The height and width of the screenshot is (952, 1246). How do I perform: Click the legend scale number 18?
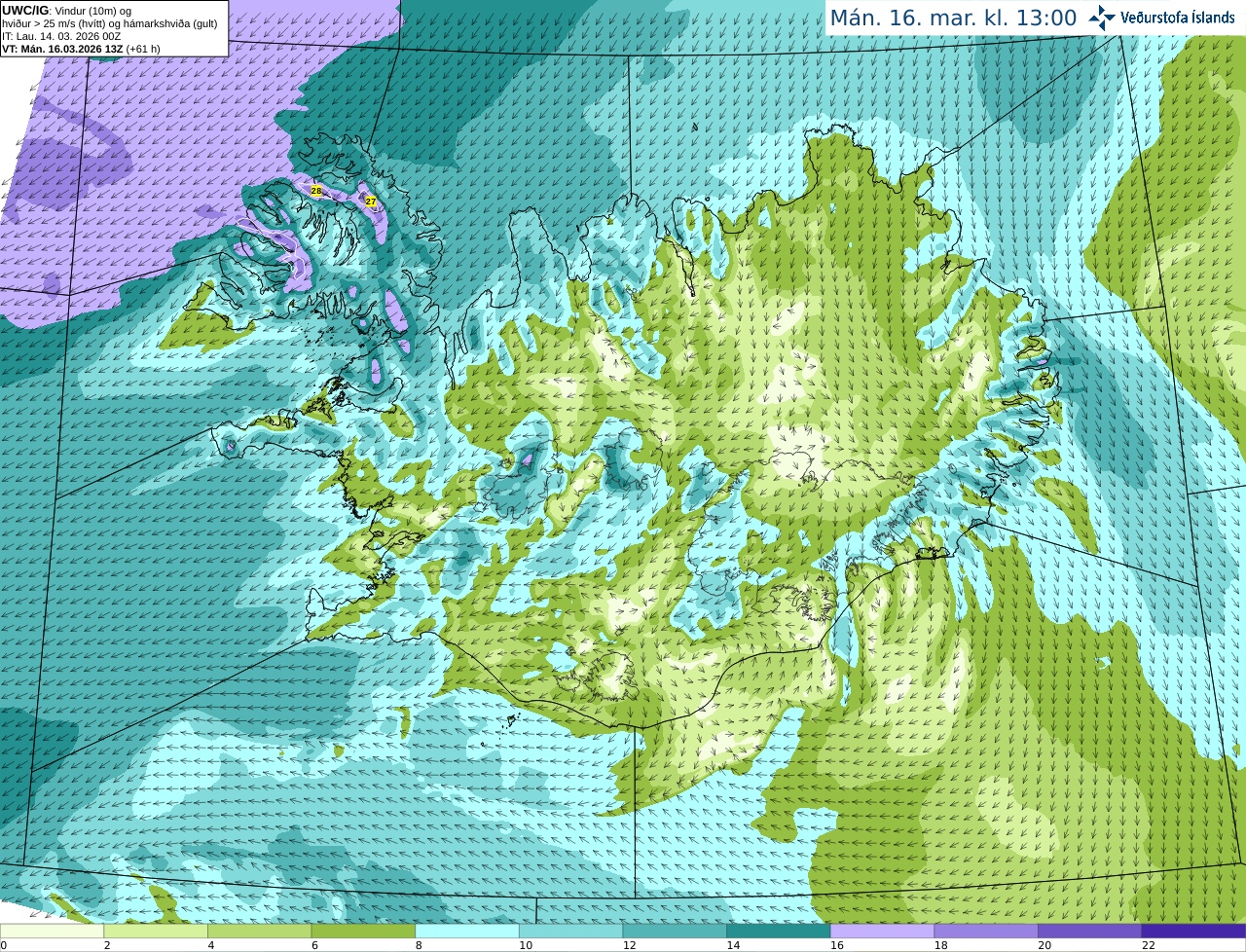pos(941,945)
